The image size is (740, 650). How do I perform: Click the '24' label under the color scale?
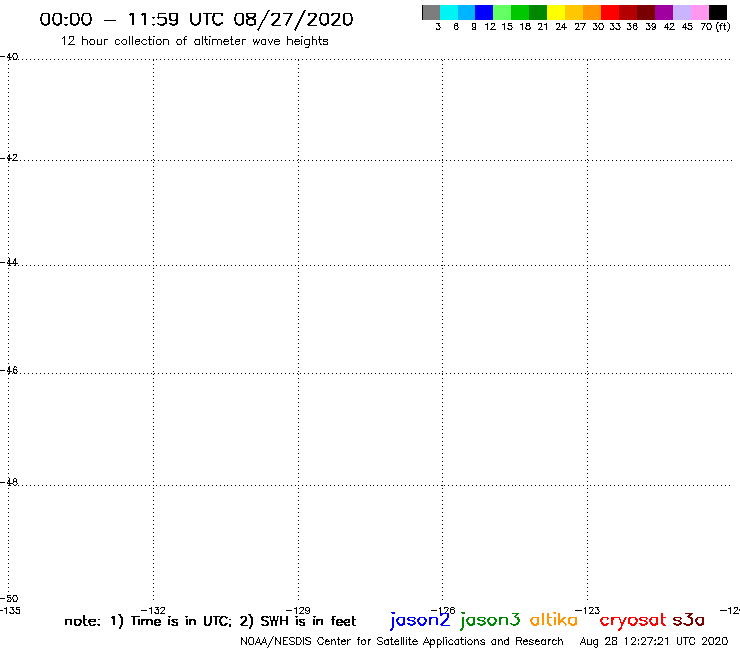[561, 27]
